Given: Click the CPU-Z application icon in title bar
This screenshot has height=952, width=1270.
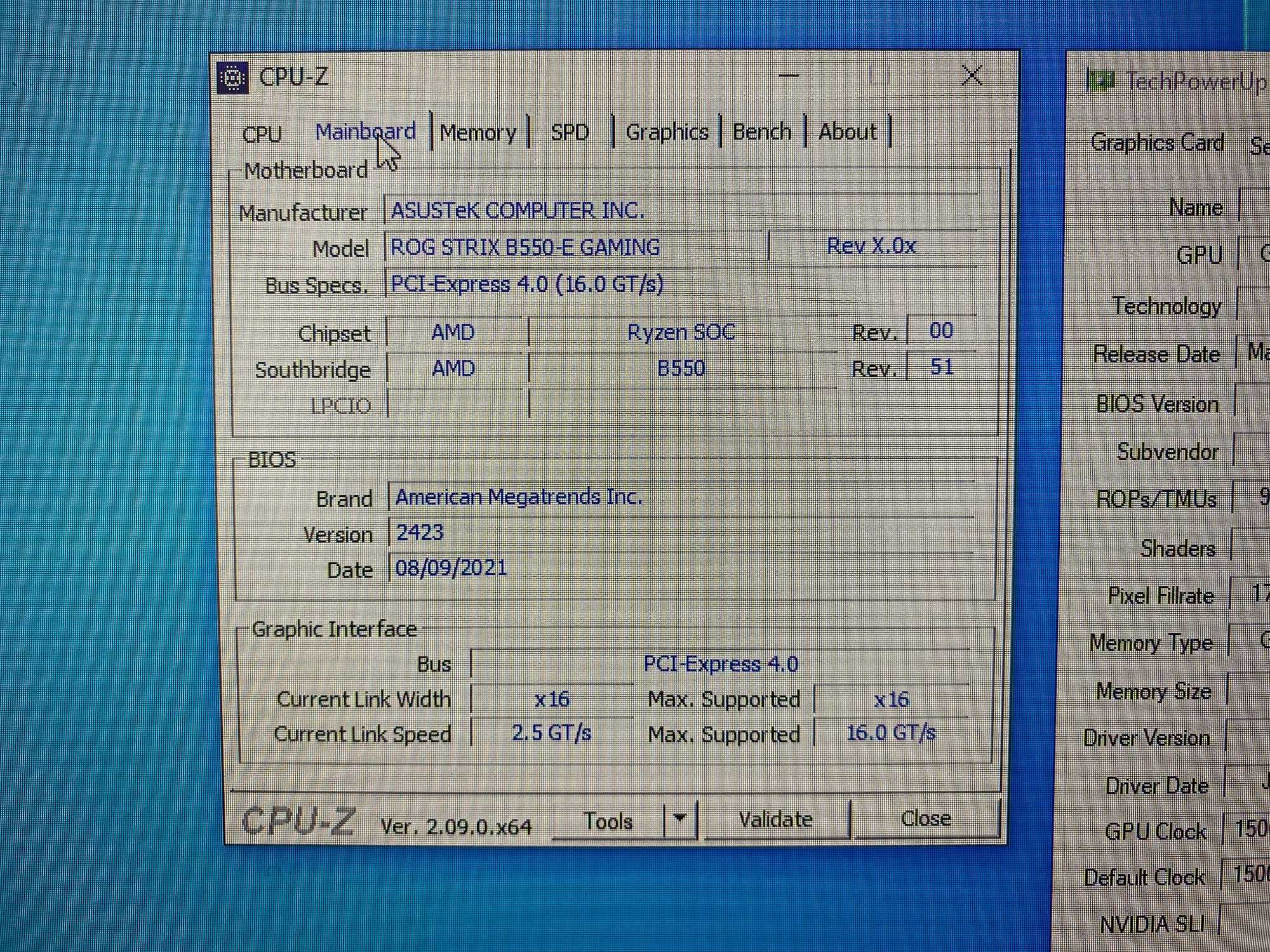Looking at the screenshot, I should coord(232,77).
